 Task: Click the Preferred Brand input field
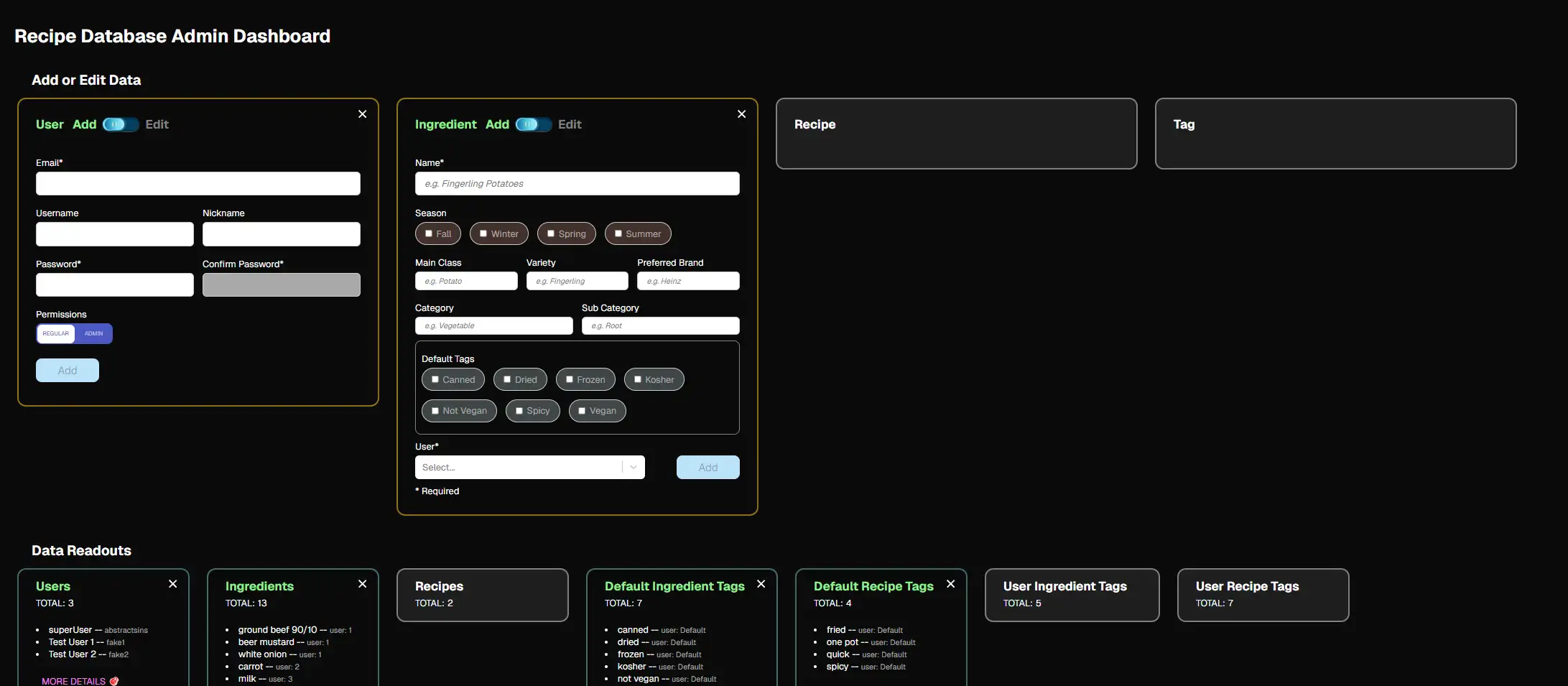pyautogui.click(x=688, y=281)
